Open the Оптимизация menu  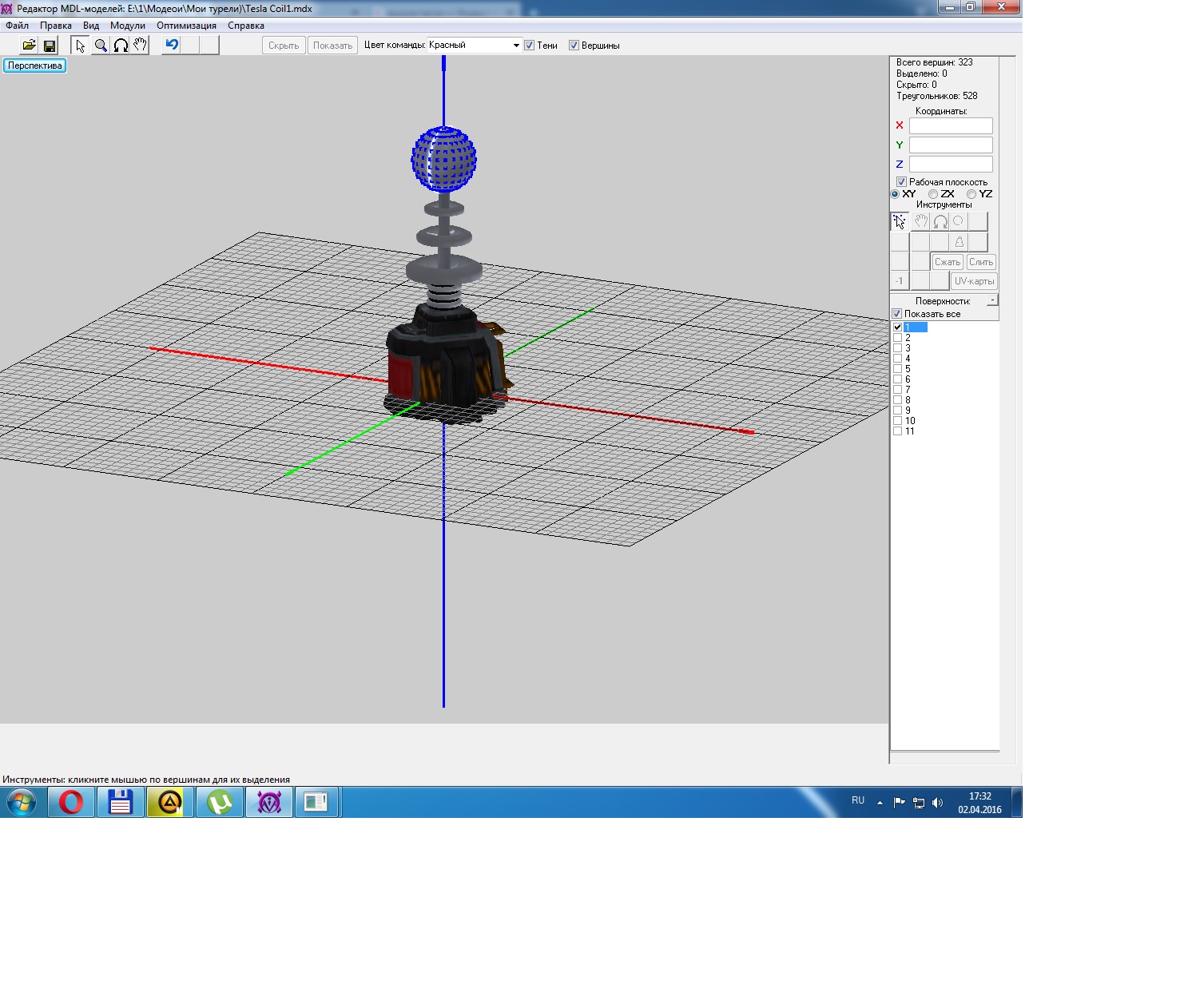(186, 26)
